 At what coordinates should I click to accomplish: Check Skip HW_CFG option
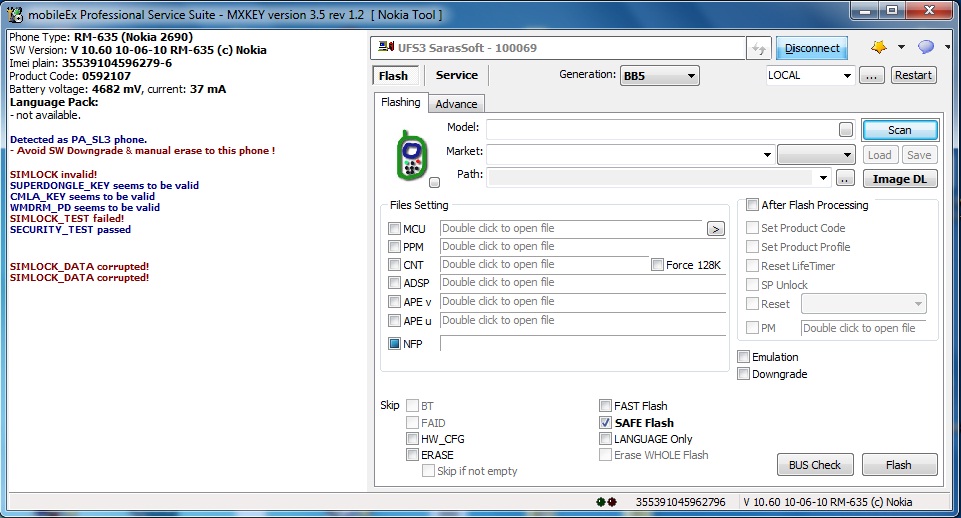pyautogui.click(x=412, y=439)
